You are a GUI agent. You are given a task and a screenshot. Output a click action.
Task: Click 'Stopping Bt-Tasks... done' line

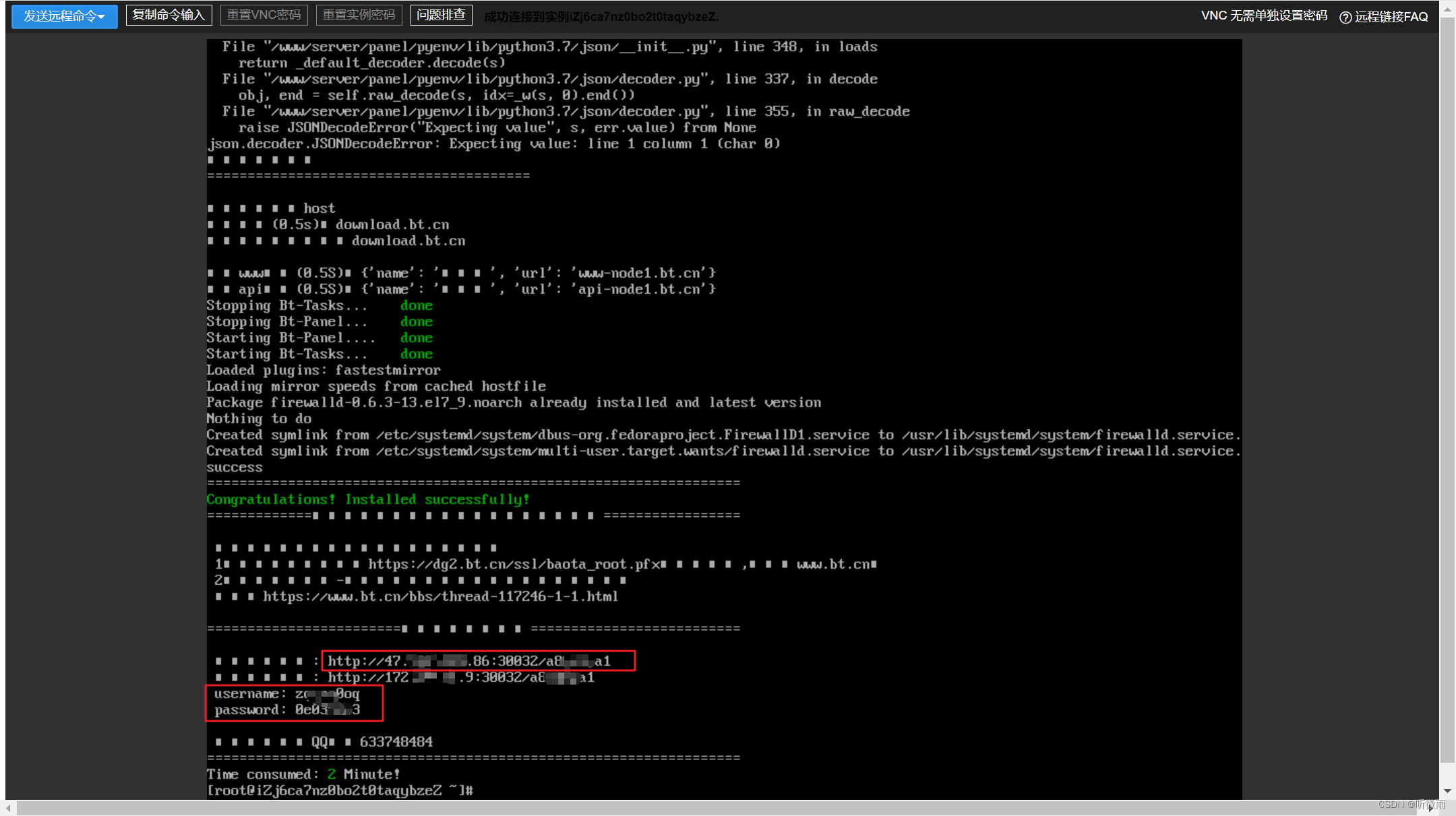pyautogui.click(x=320, y=305)
